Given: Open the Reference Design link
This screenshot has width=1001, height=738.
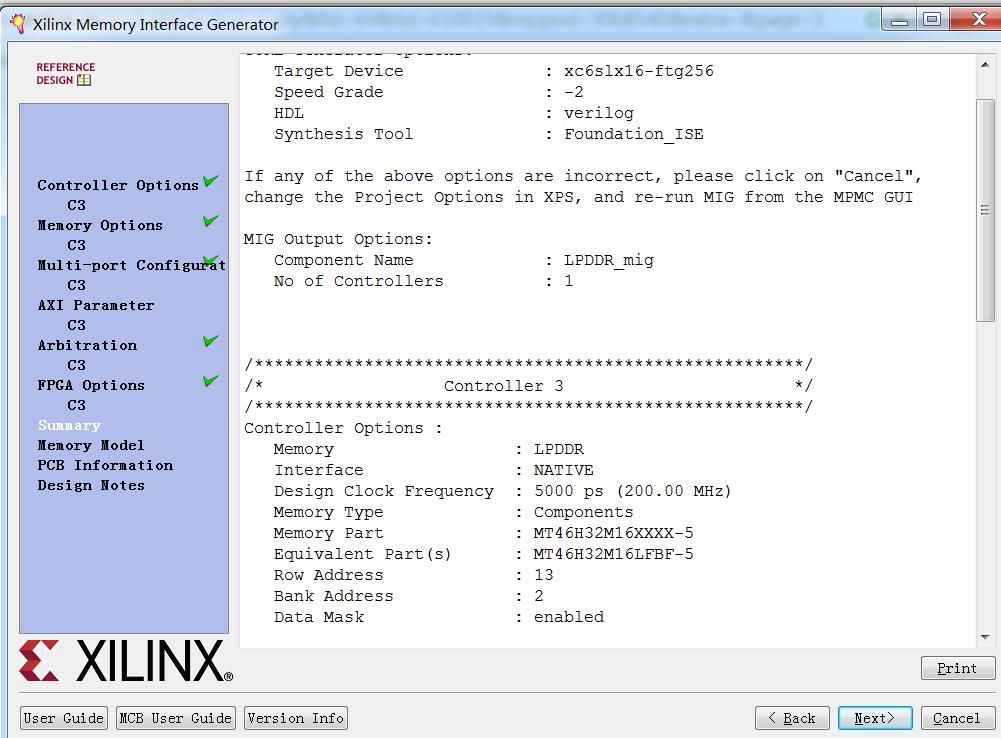Looking at the screenshot, I should click(65, 73).
